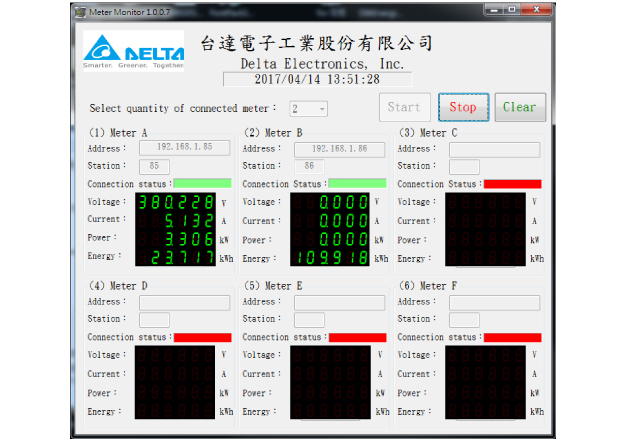Screen dimensions: 620x439
Task: Click 'Select quantity of connected meter' label
Action: point(183,108)
